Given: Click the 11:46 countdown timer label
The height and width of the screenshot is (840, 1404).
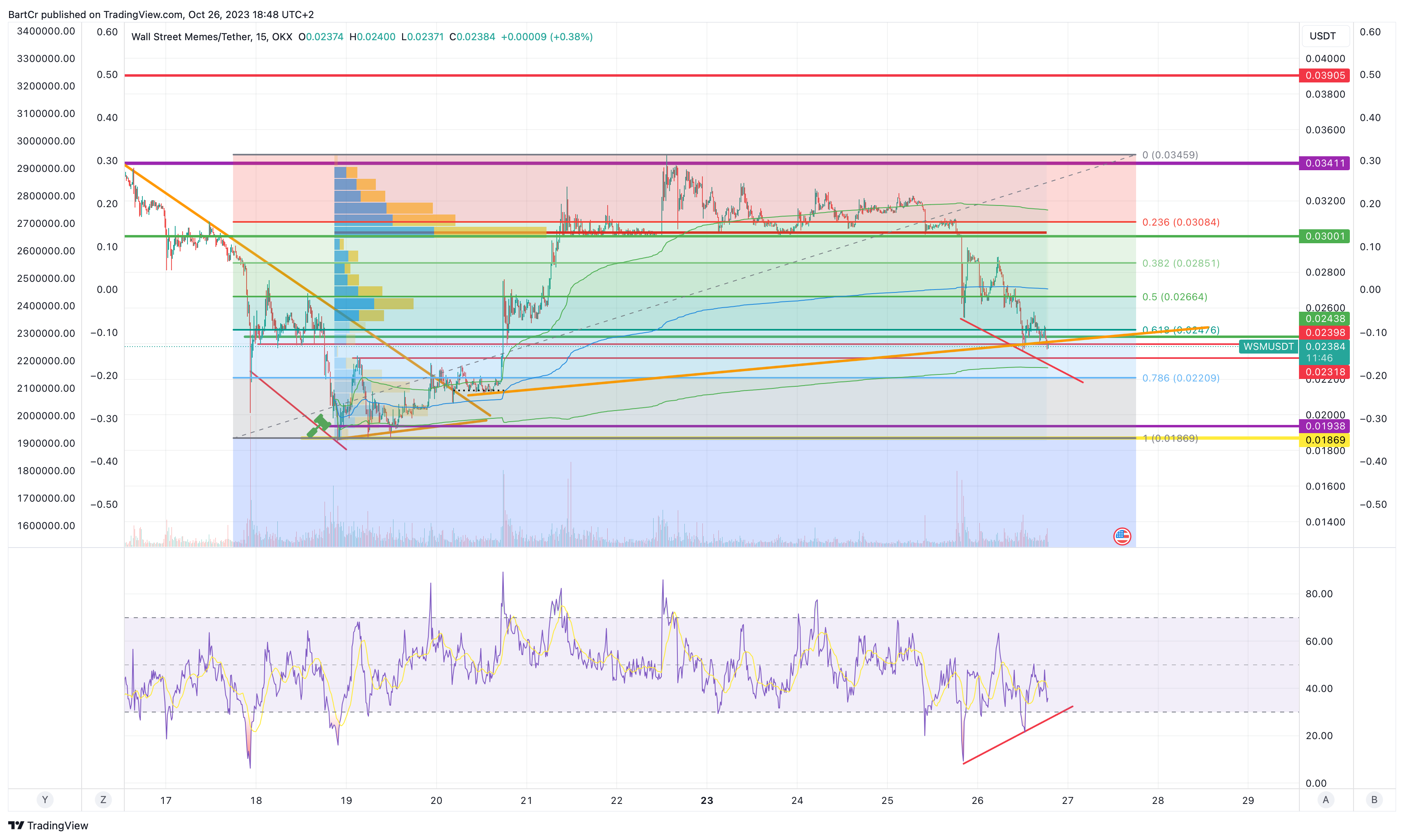Looking at the screenshot, I should point(1319,358).
